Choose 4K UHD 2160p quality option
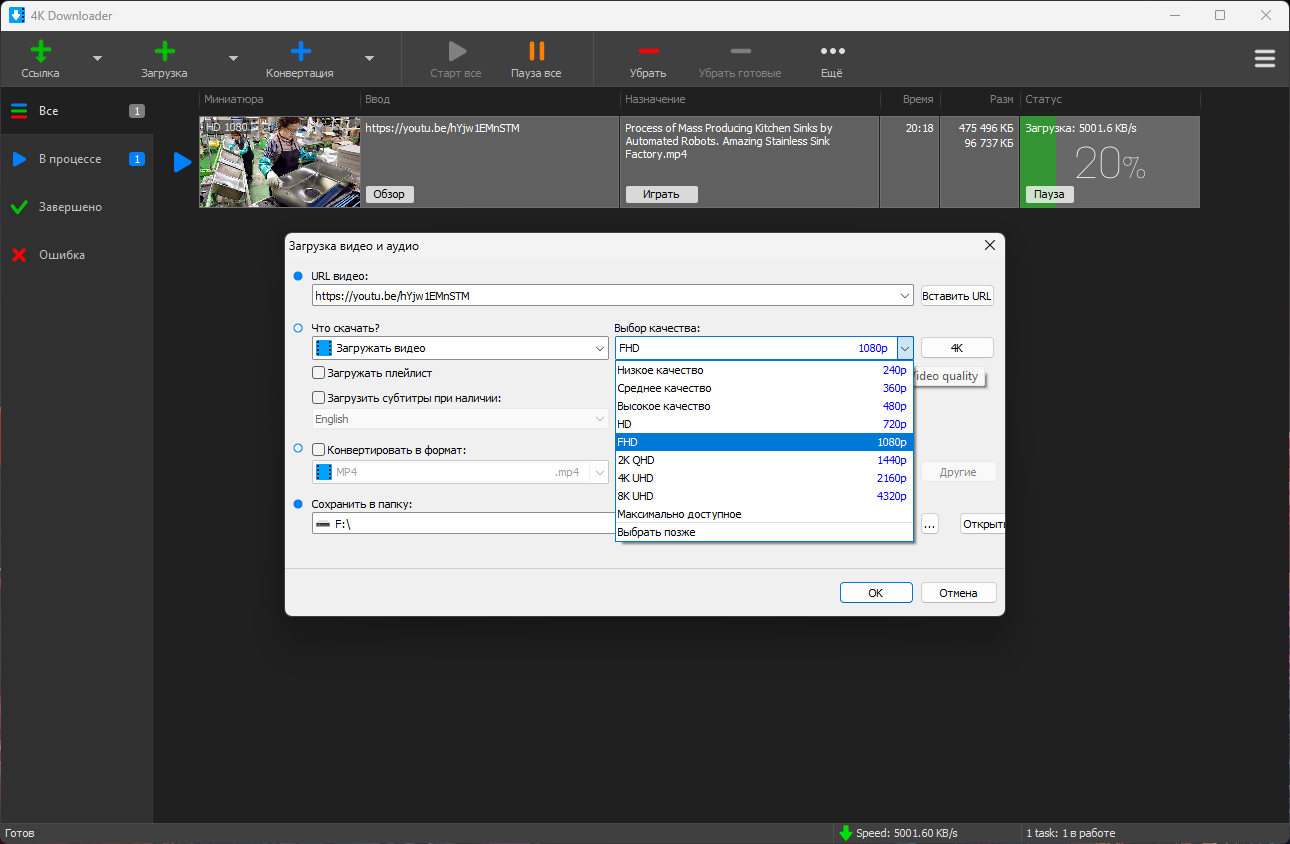1290x844 pixels. click(764, 478)
